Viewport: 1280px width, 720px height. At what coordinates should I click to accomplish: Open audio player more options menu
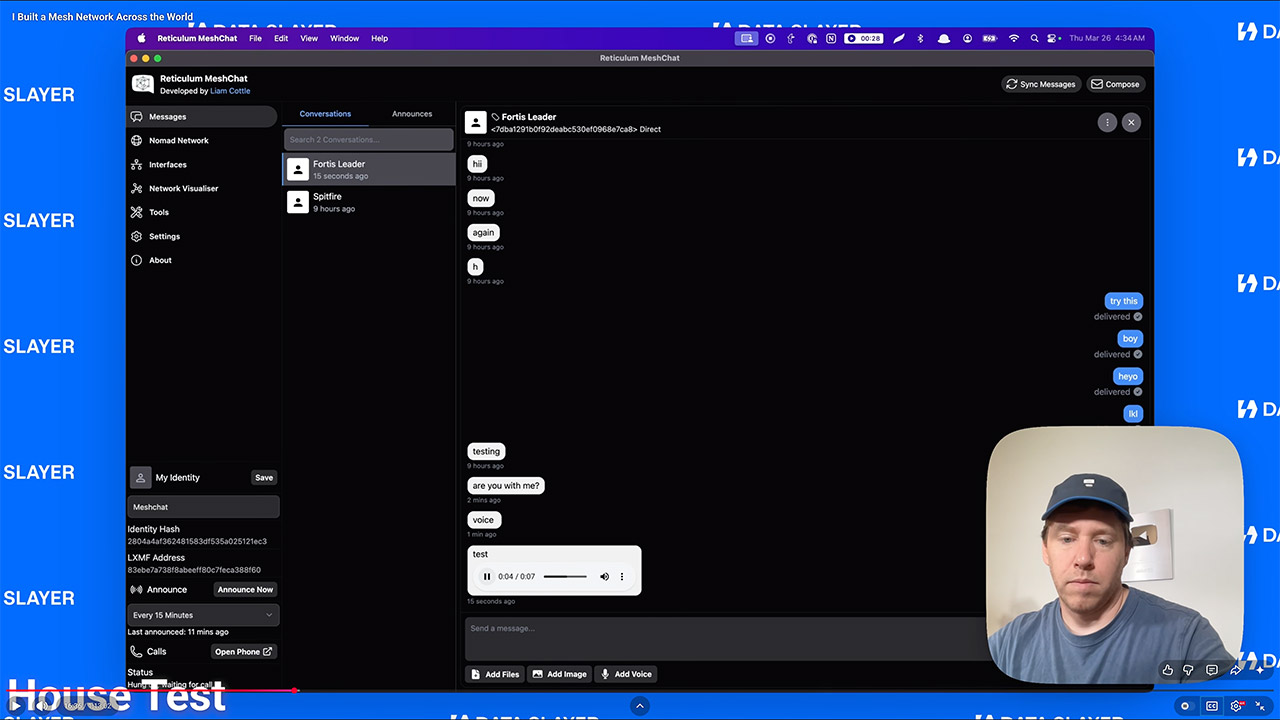coord(622,577)
